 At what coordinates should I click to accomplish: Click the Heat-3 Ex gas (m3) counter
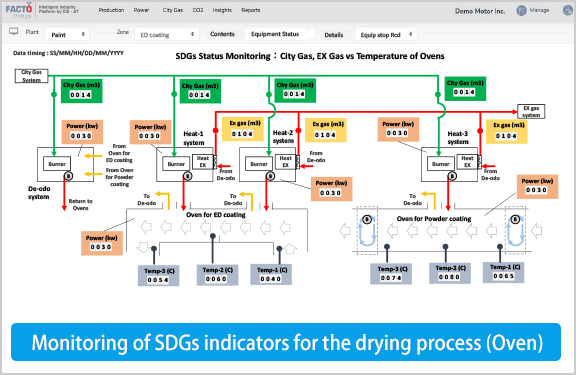(x=506, y=131)
